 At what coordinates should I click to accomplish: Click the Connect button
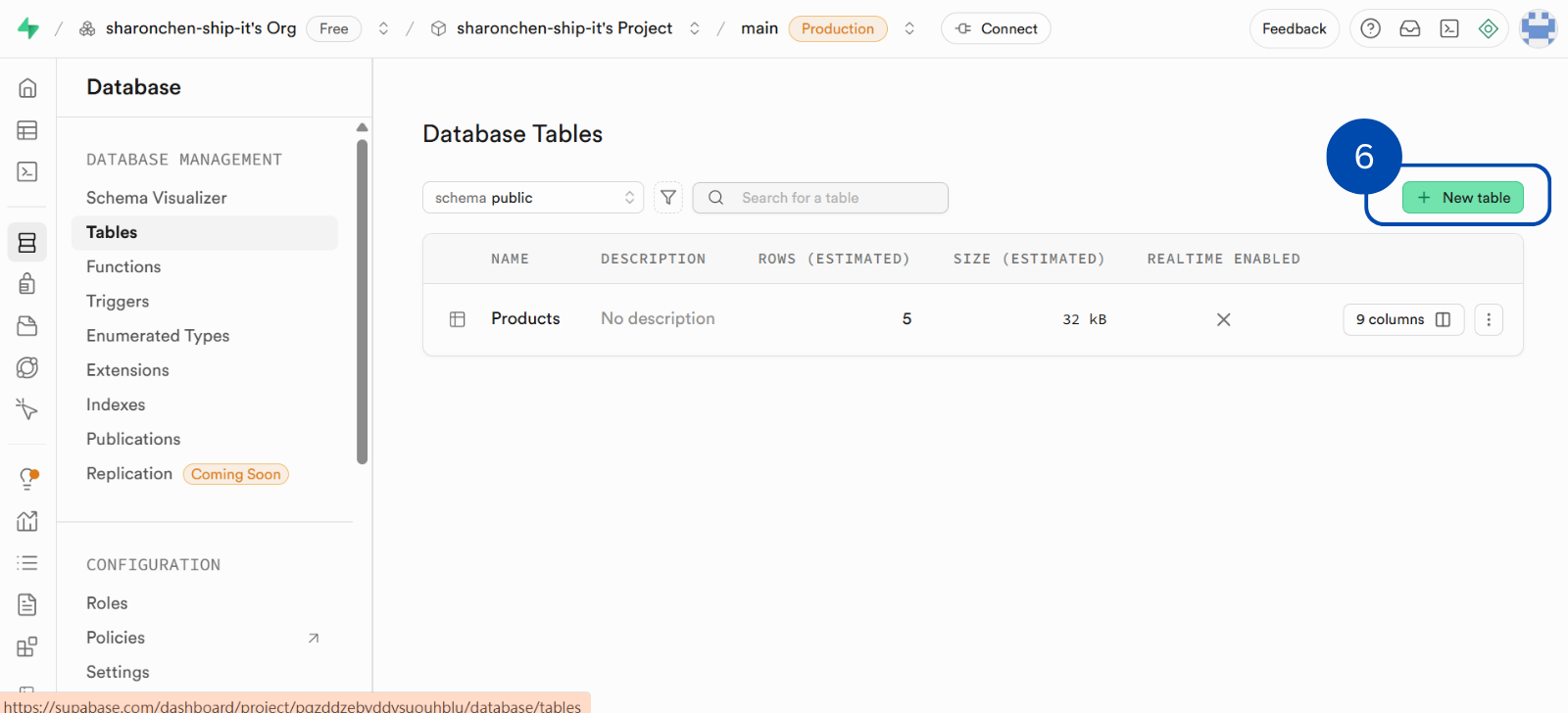pos(996,28)
